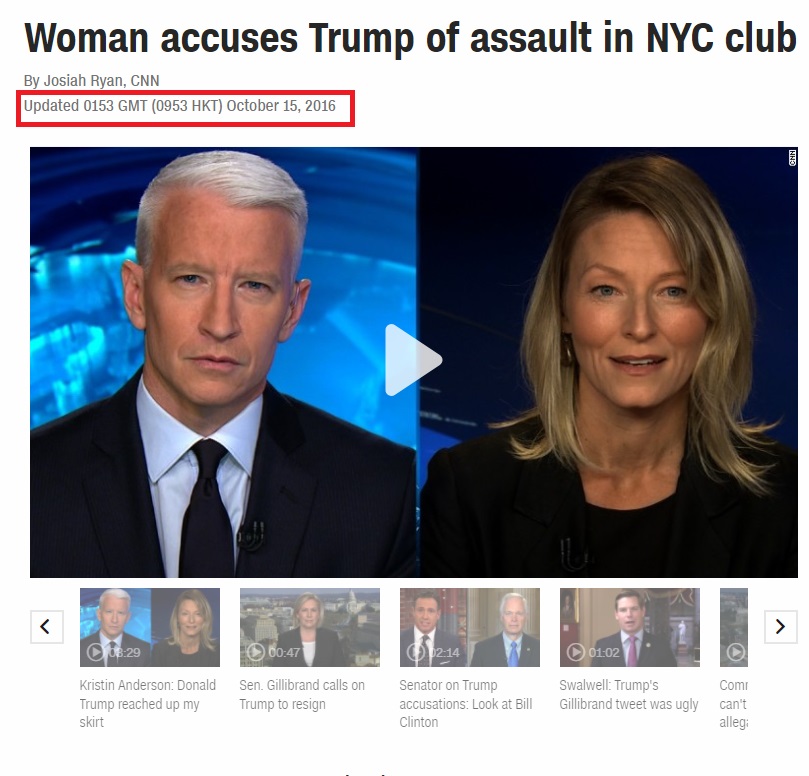The image size is (809, 776).
Task: Click the CNN logo watermark on the video
Action: [792, 158]
